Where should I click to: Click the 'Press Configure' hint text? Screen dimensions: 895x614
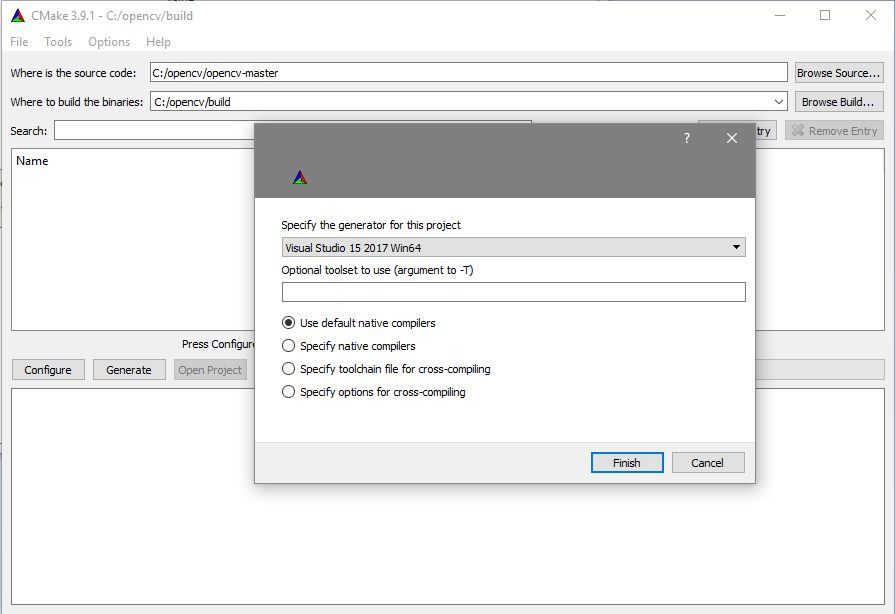(x=218, y=344)
